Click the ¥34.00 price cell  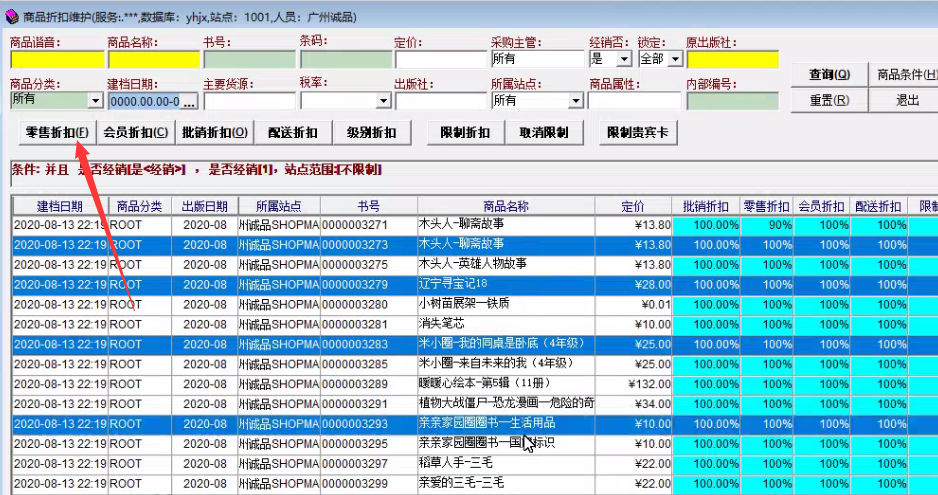633,404
